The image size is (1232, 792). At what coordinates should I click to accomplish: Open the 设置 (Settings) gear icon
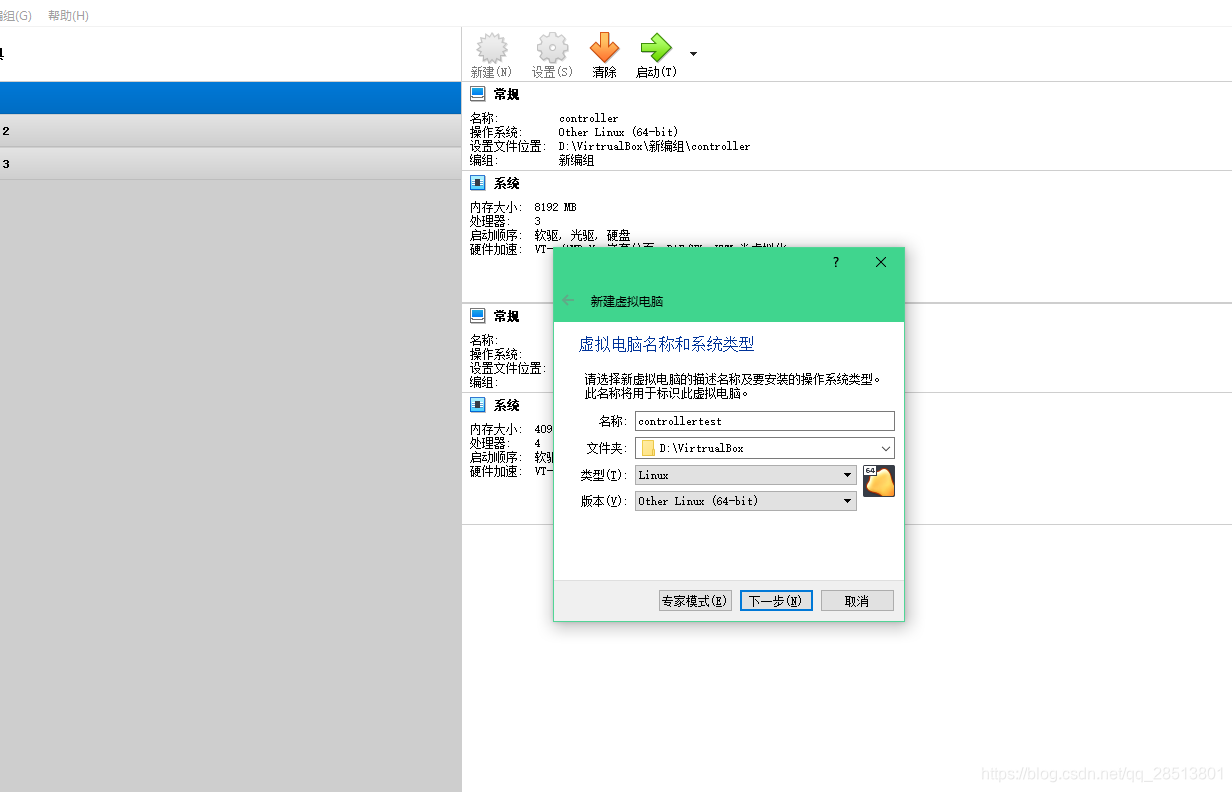(x=551, y=46)
